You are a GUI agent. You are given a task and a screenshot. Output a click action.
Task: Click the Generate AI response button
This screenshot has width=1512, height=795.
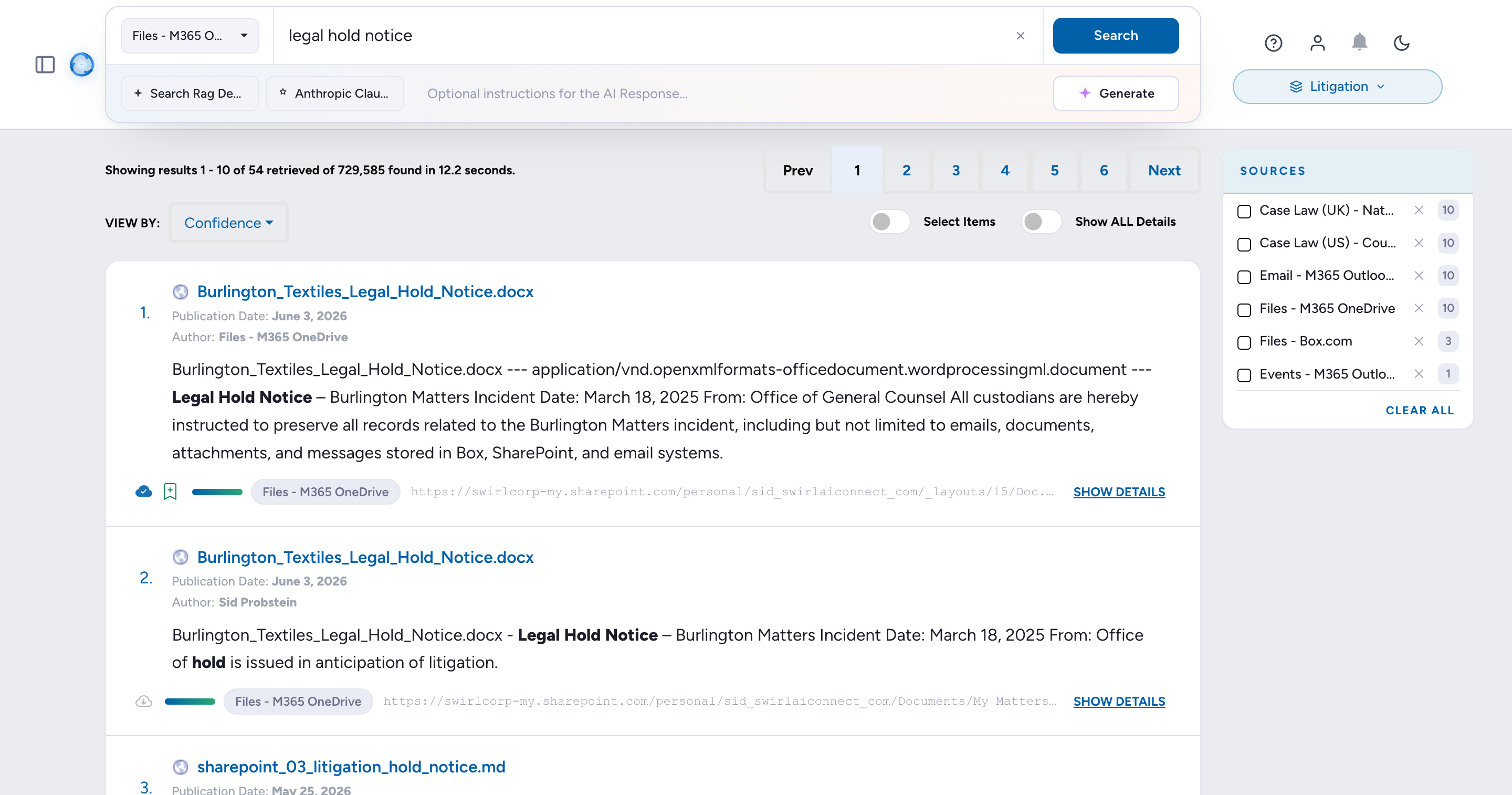point(1115,93)
